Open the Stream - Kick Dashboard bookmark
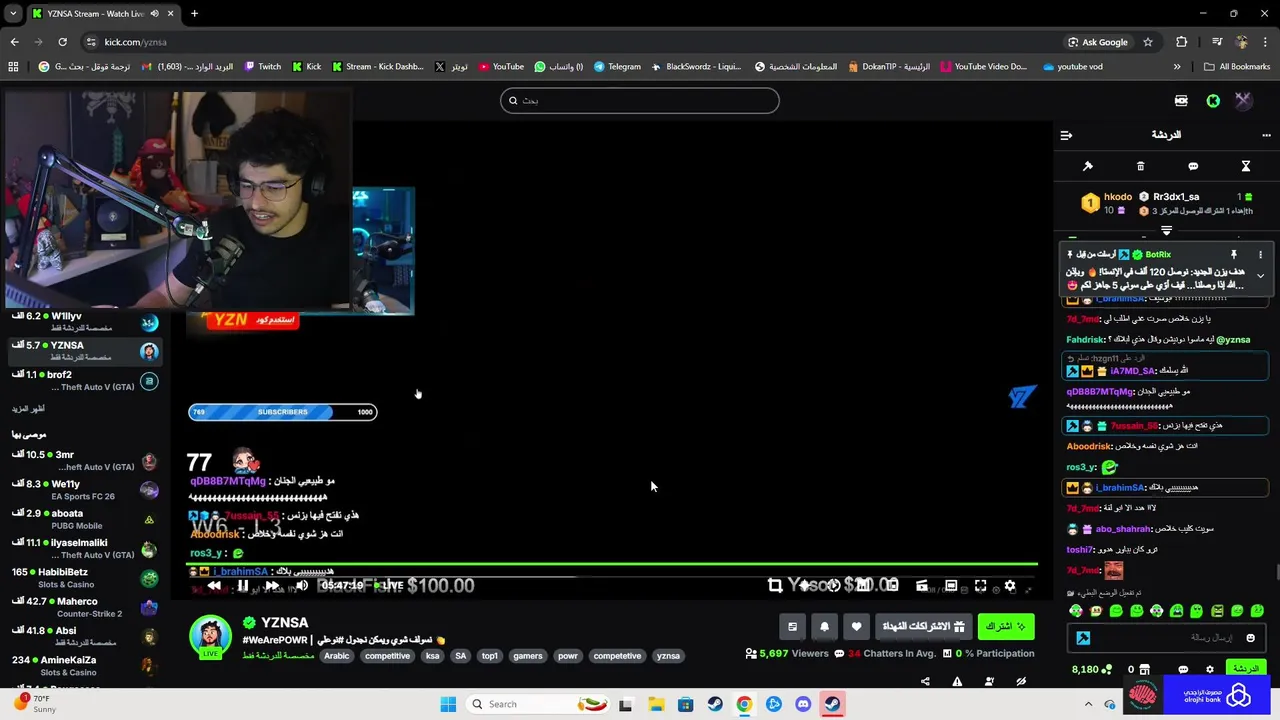 377,67
